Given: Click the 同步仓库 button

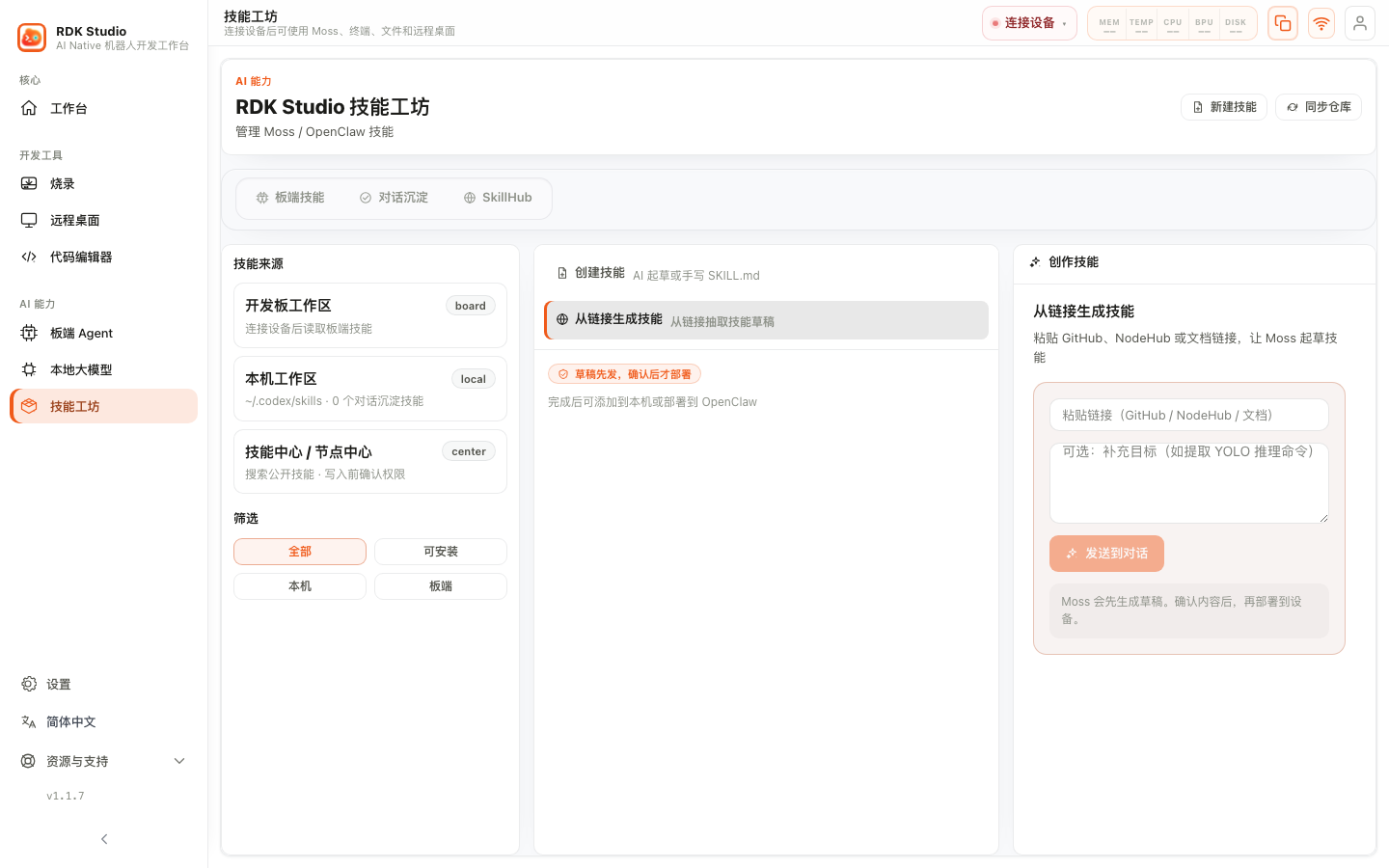Looking at the screenshot, I should tap(1319, 107).
